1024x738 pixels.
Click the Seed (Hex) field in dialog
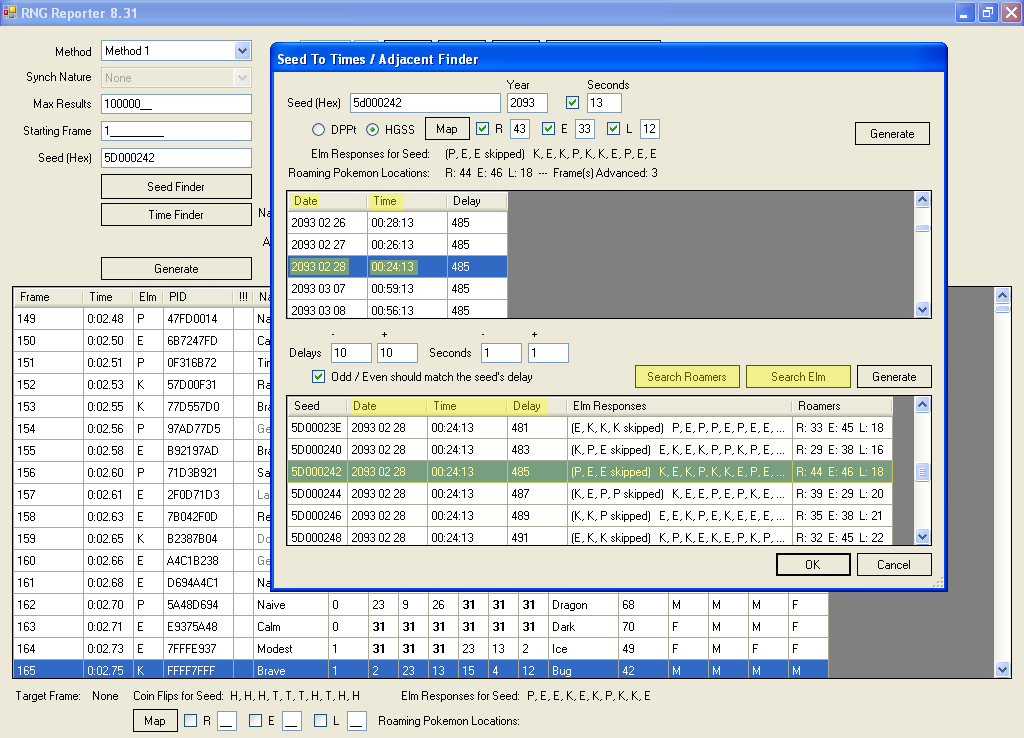(x=424, y=103)
